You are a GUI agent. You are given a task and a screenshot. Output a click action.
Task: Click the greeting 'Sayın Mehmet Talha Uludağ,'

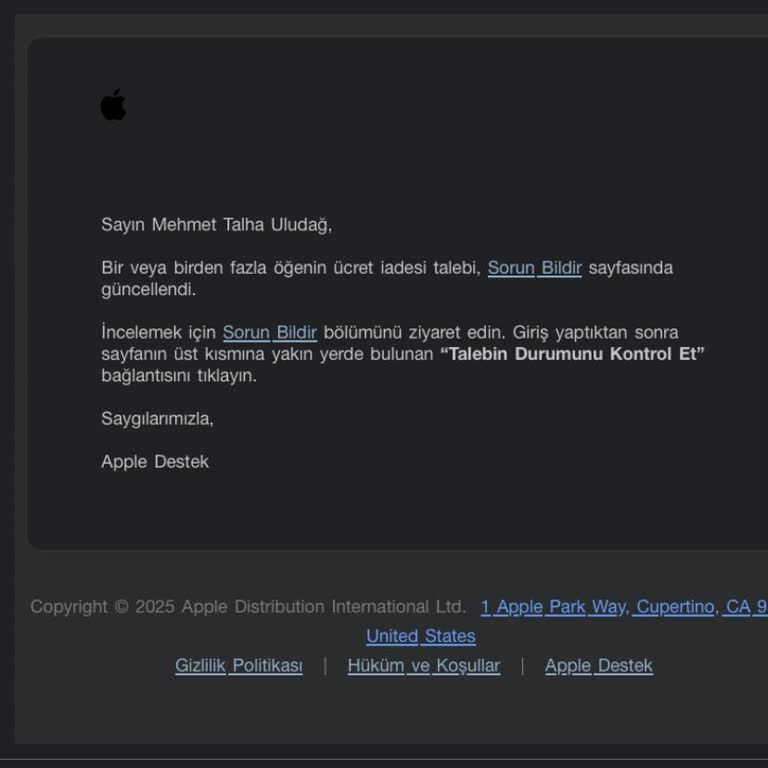[x=216, y=225]
